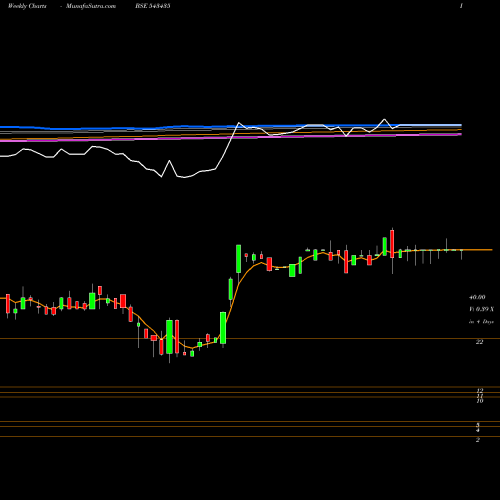Screen dimensions: 500x500
Task: Click the '10' price level label
Action: point(480,401)
